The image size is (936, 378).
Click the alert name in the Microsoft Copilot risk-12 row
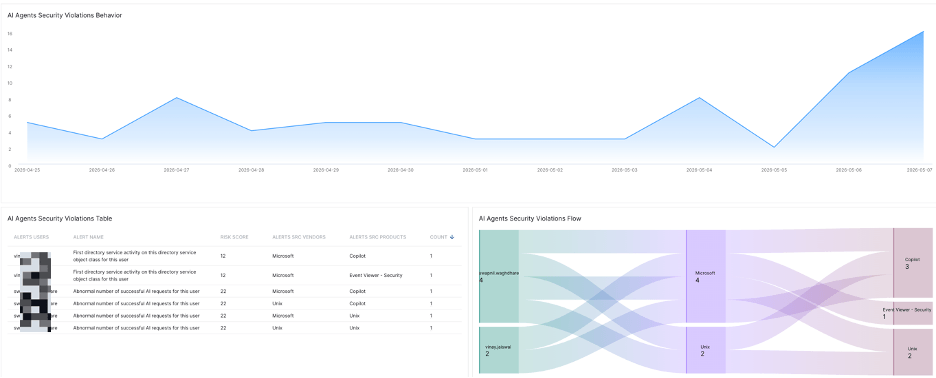point(134,256)
